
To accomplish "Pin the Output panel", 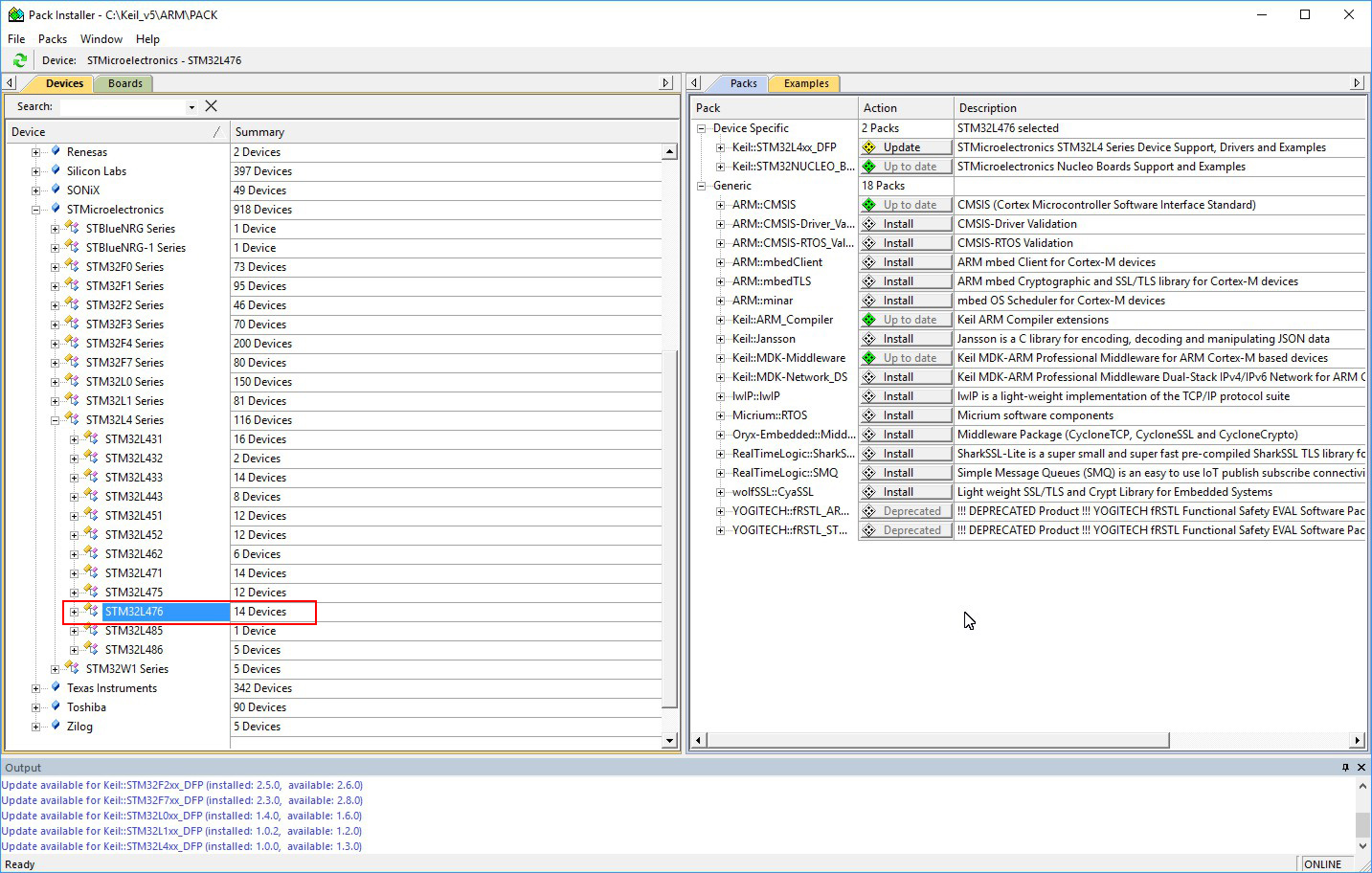I will point(1344,768).
